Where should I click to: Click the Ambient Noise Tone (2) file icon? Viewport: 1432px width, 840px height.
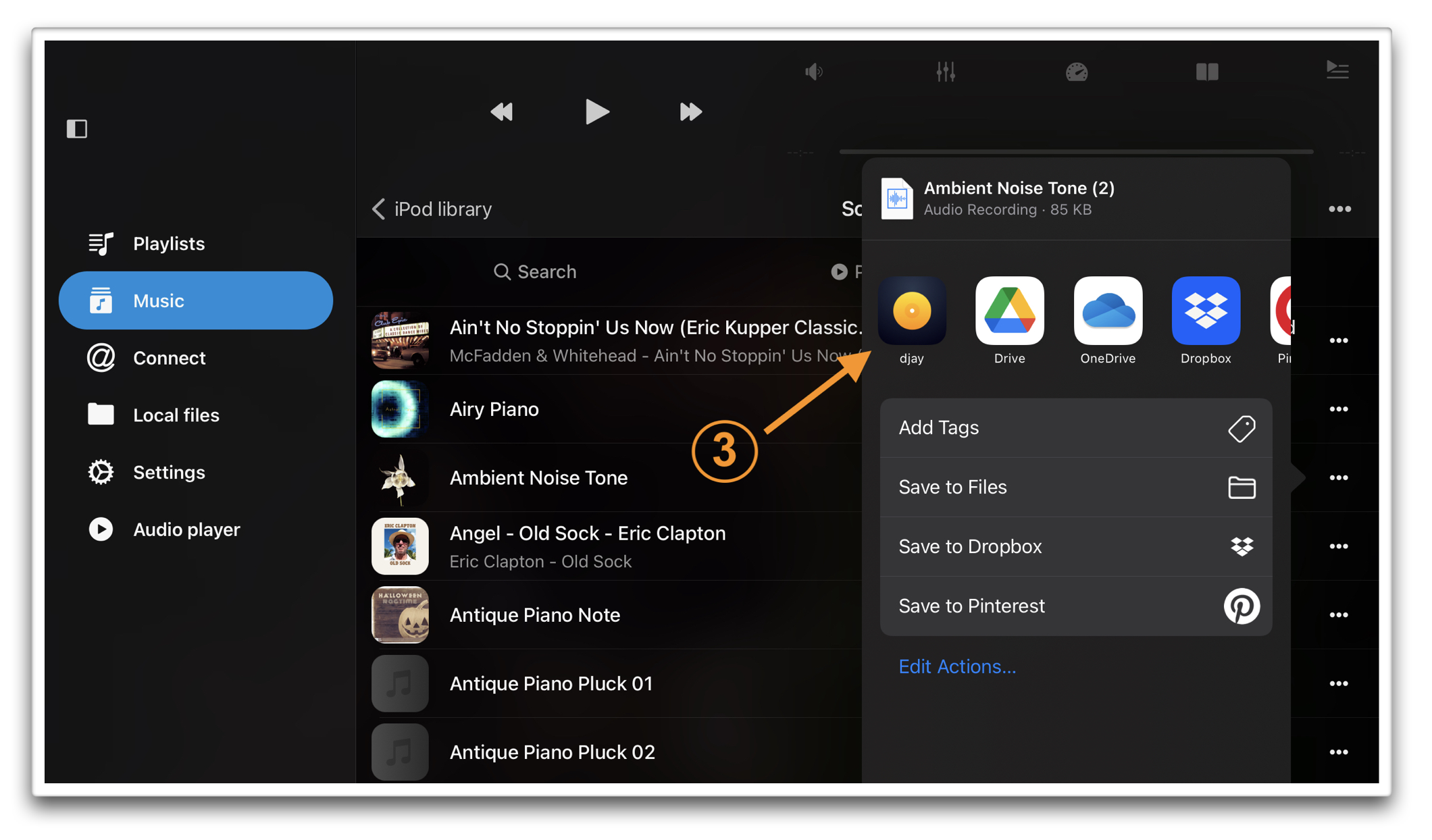click(896, 198)
